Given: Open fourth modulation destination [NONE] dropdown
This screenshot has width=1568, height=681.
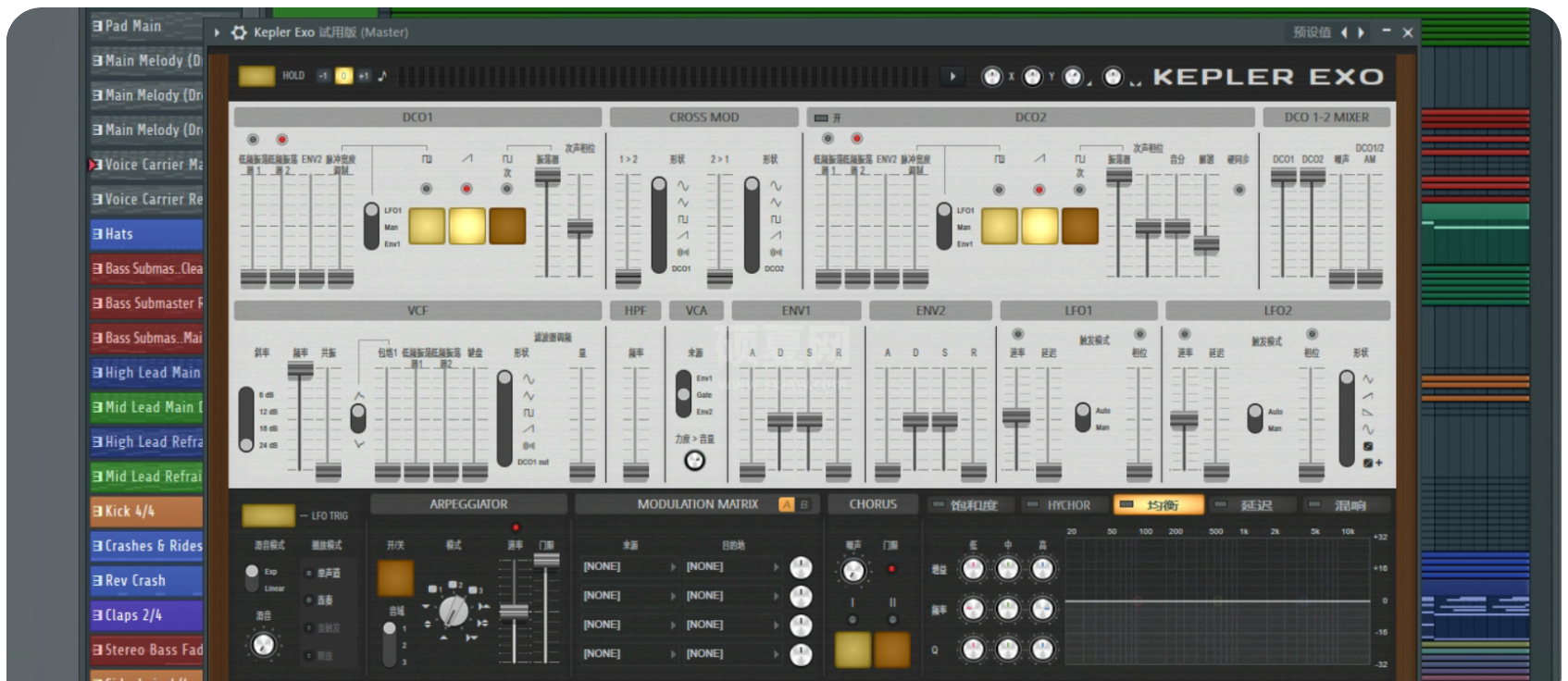Looking at the screenshot, I should coord(732,653).
